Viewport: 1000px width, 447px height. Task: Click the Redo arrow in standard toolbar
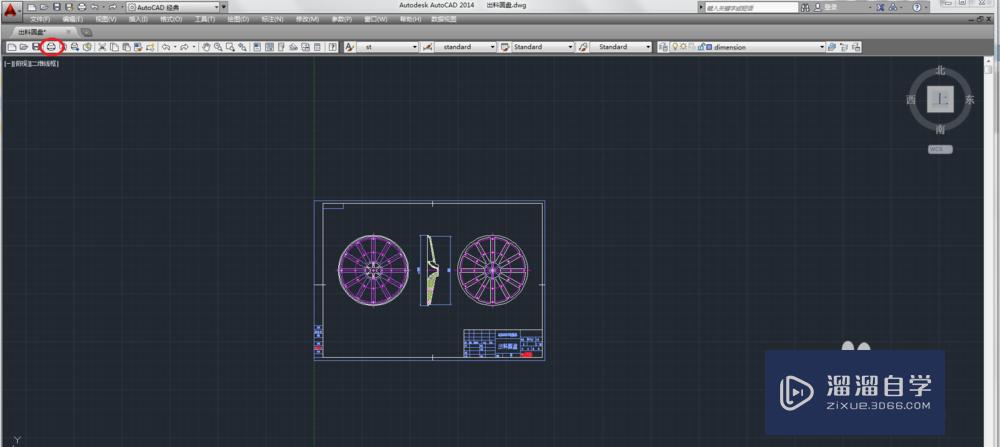point(184,47)
